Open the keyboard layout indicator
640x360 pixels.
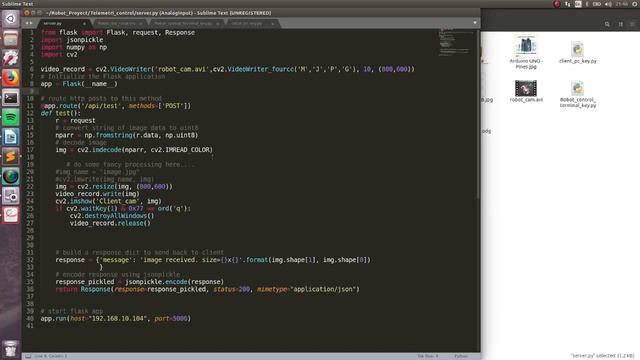578,4
